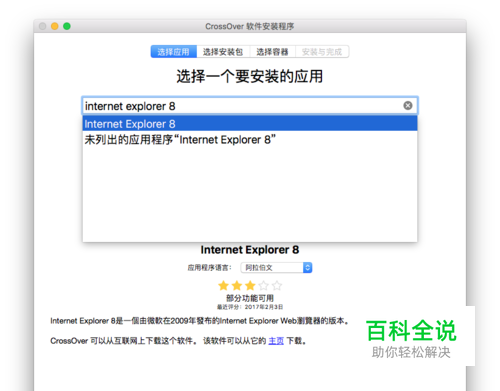
Task: Click the third gold rating star
Action: point(250,286)
